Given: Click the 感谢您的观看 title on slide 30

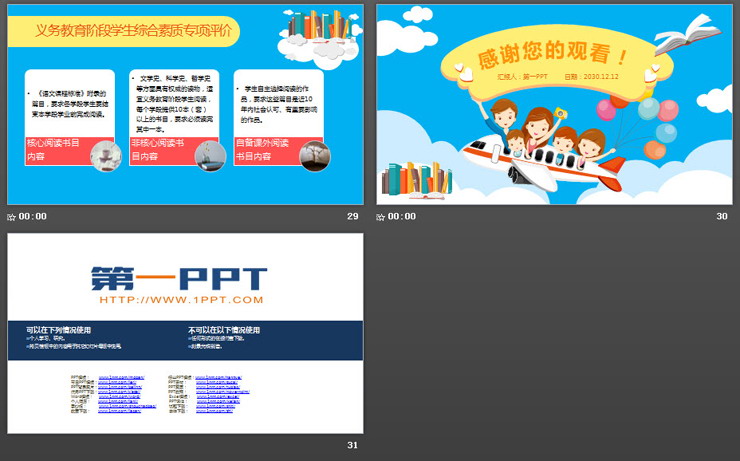Looking at the screenshot, I should point(552,53).
